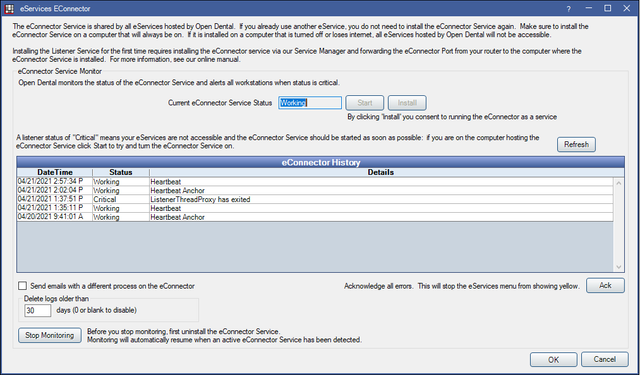Viewport: 640px width, 375px height.
Task: Click the history scrollbar up arrow
Action: click(x=618, y=183)
